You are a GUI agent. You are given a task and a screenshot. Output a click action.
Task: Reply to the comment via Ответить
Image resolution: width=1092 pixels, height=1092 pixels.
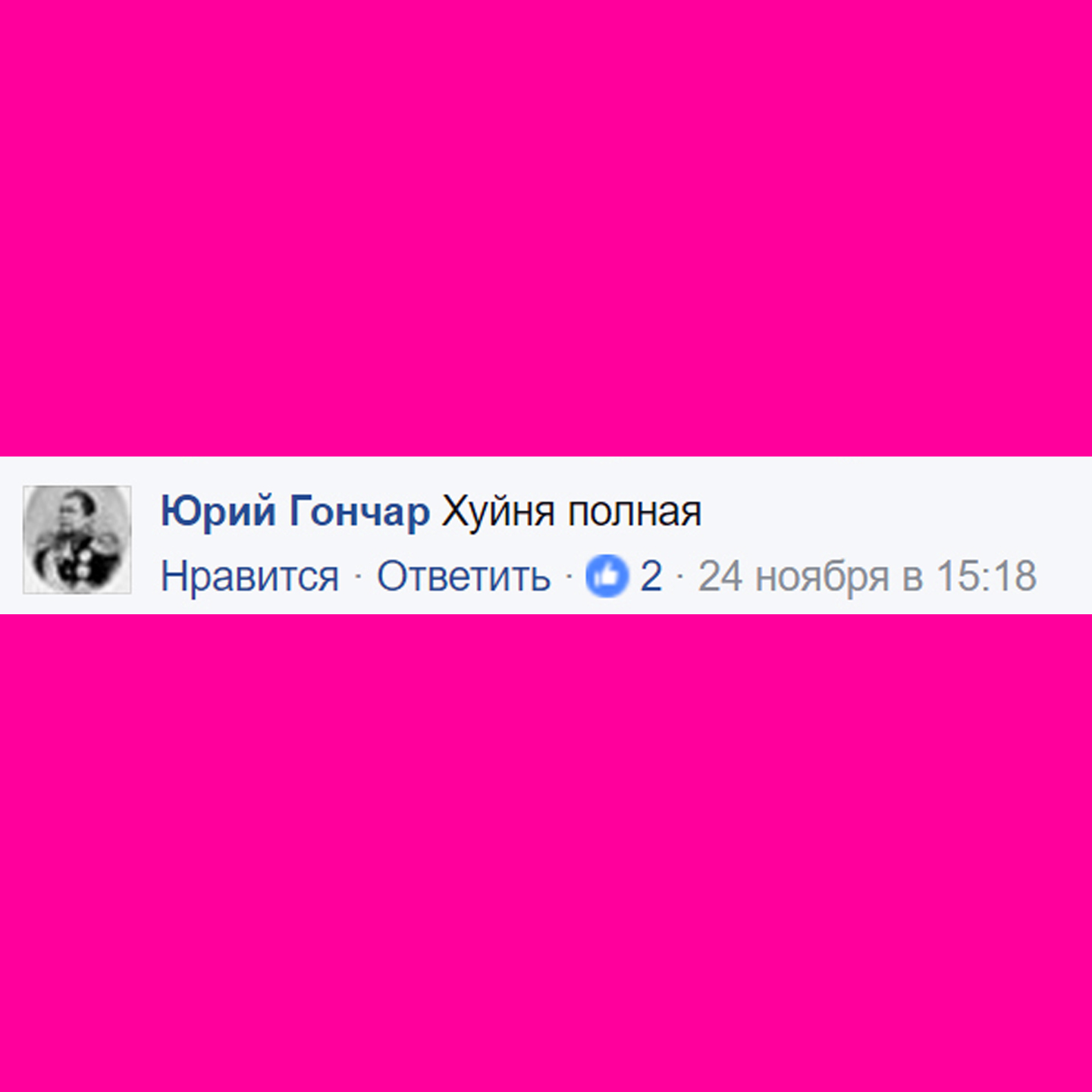coord(463,576)
